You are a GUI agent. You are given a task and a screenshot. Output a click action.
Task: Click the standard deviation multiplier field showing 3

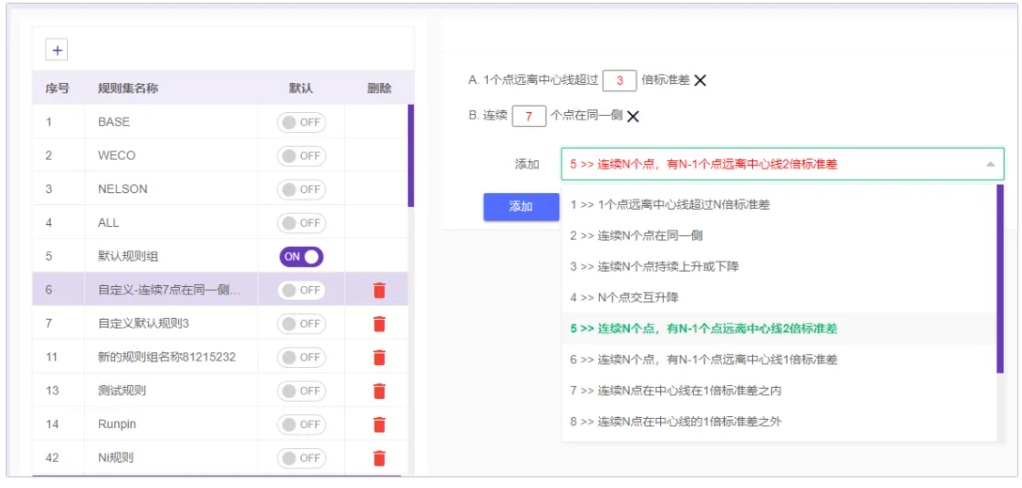pyautogui.click(x=619, y=81)
